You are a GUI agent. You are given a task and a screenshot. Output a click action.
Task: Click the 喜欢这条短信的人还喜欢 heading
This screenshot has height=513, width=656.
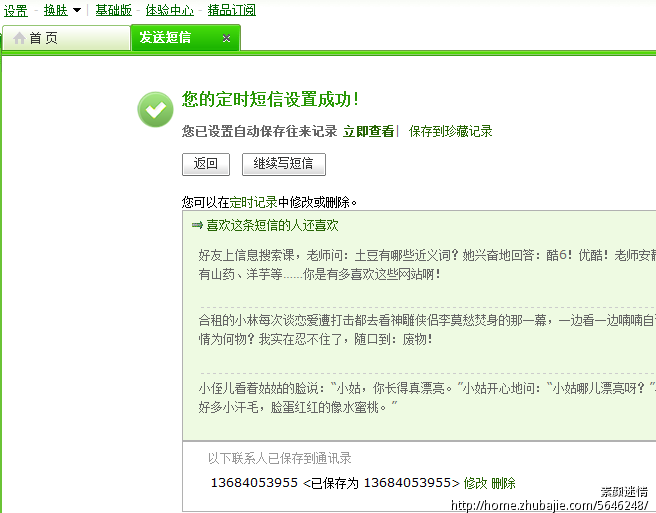[272, 226]
